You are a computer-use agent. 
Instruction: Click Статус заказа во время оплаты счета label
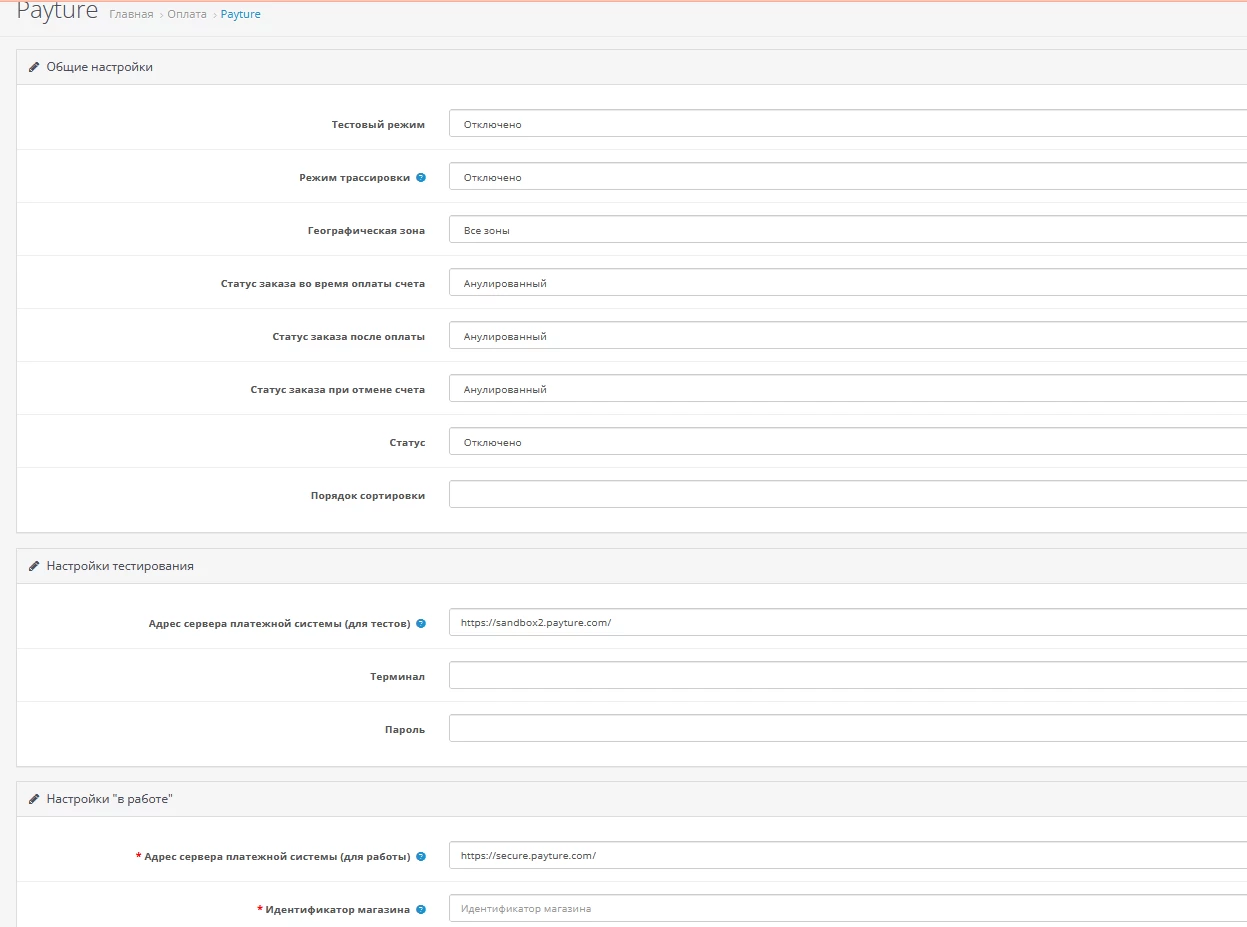pyautogui.click(x=323, y=283)
